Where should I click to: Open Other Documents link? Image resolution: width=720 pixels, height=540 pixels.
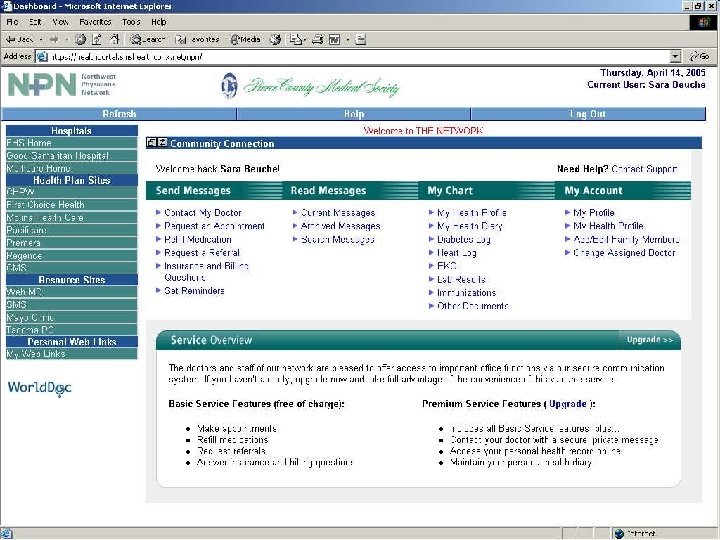(x=472, y=306)
